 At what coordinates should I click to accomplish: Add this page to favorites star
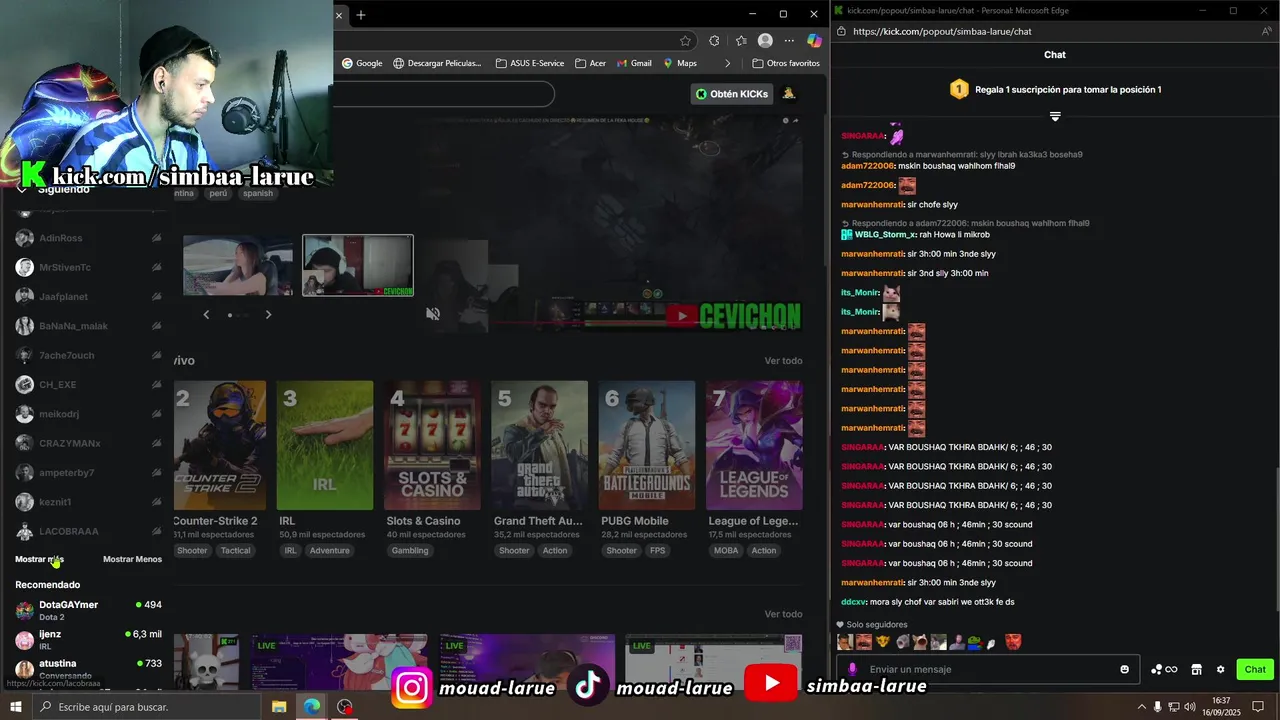685,41
